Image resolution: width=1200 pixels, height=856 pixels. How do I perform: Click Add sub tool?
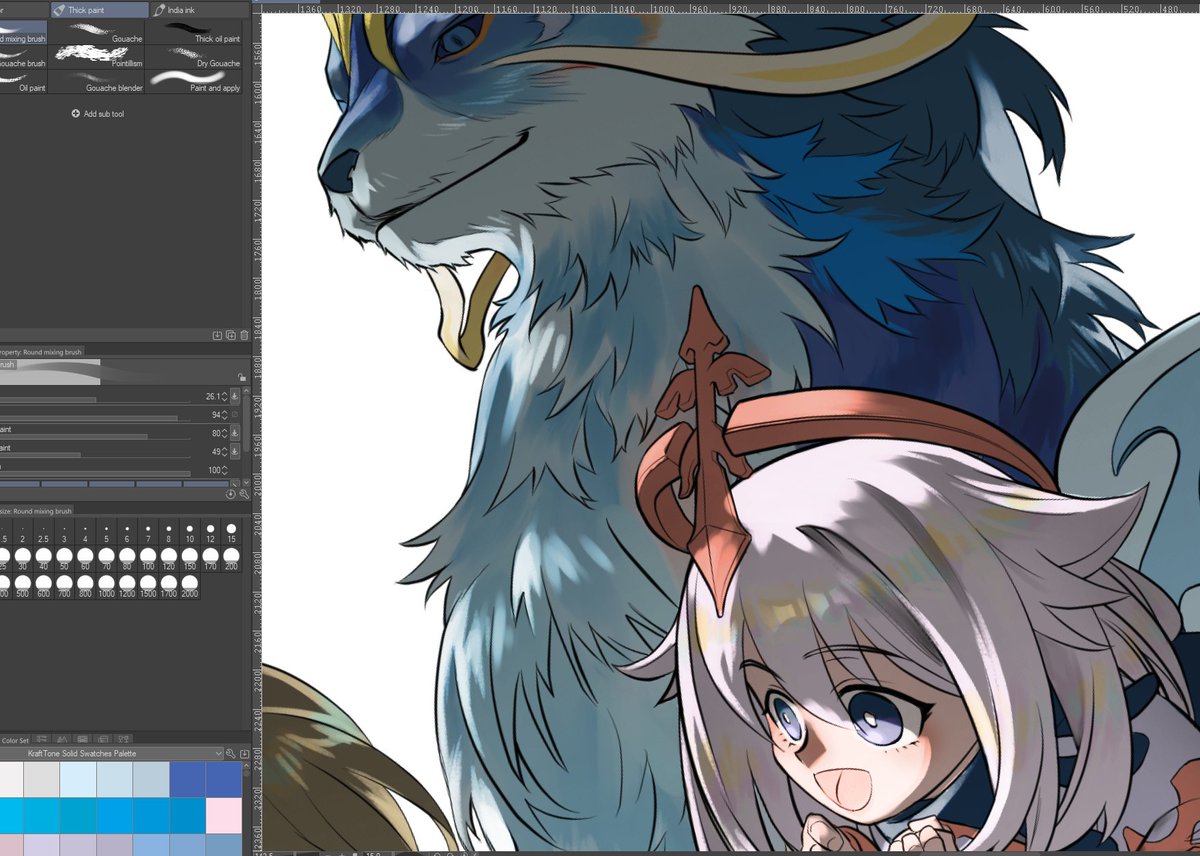[98, 114]
